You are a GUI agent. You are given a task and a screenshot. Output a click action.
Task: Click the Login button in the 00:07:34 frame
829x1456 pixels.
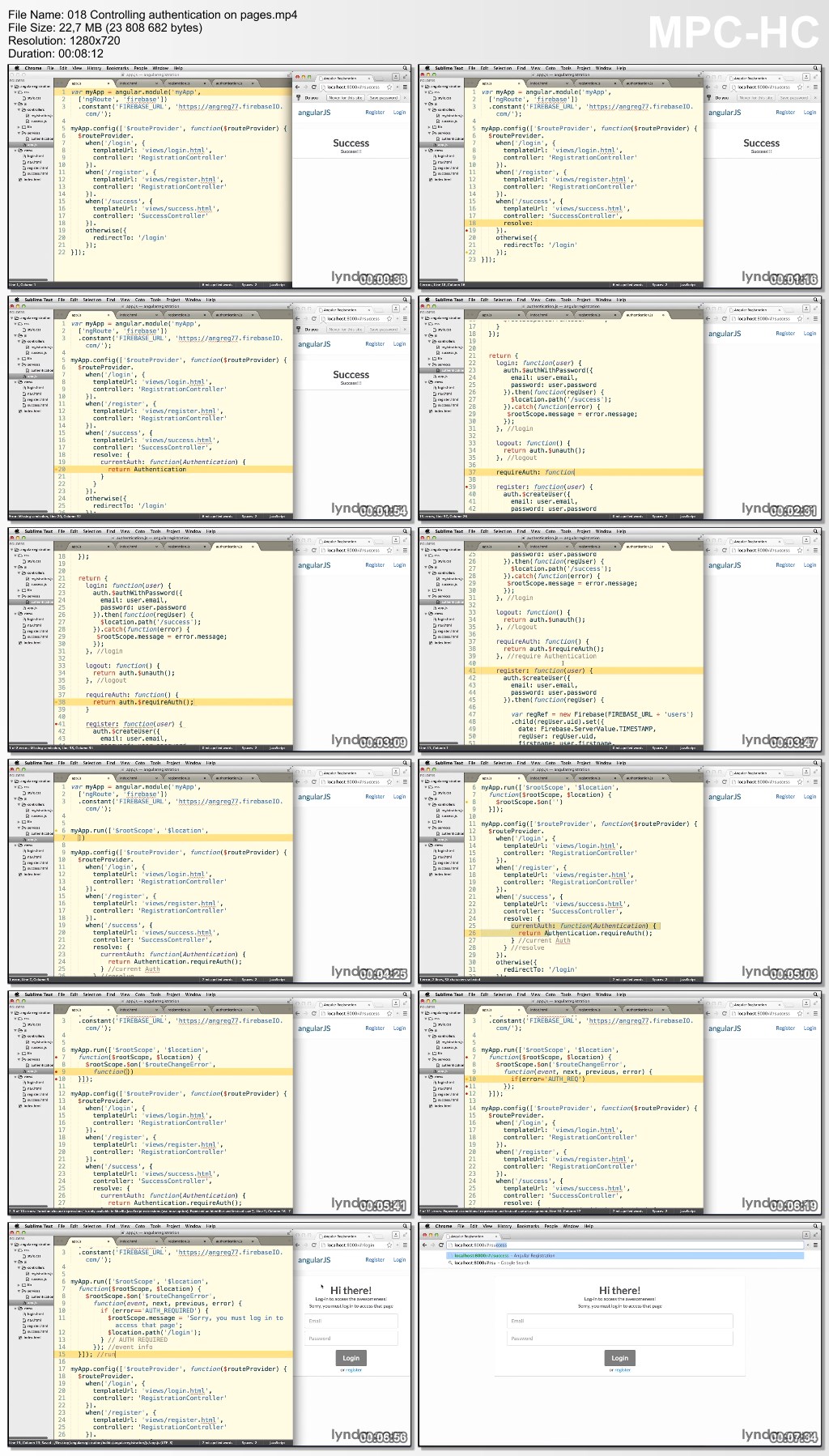[x=619, y=1358]
